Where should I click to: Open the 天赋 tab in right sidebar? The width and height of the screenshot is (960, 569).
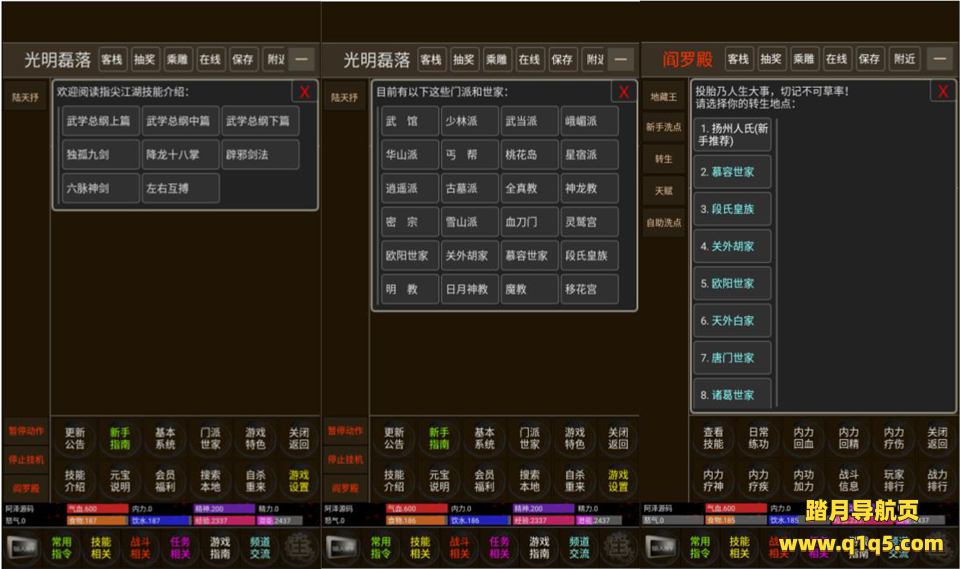click(x=664, y=190)
